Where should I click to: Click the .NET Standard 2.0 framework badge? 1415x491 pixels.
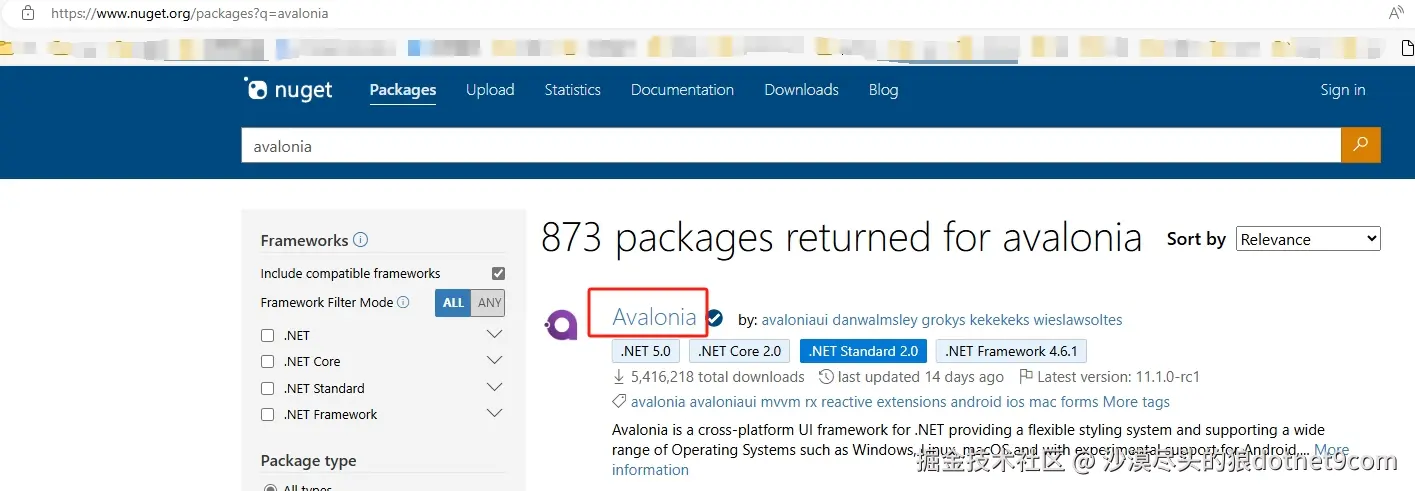[x=864, y=351]
